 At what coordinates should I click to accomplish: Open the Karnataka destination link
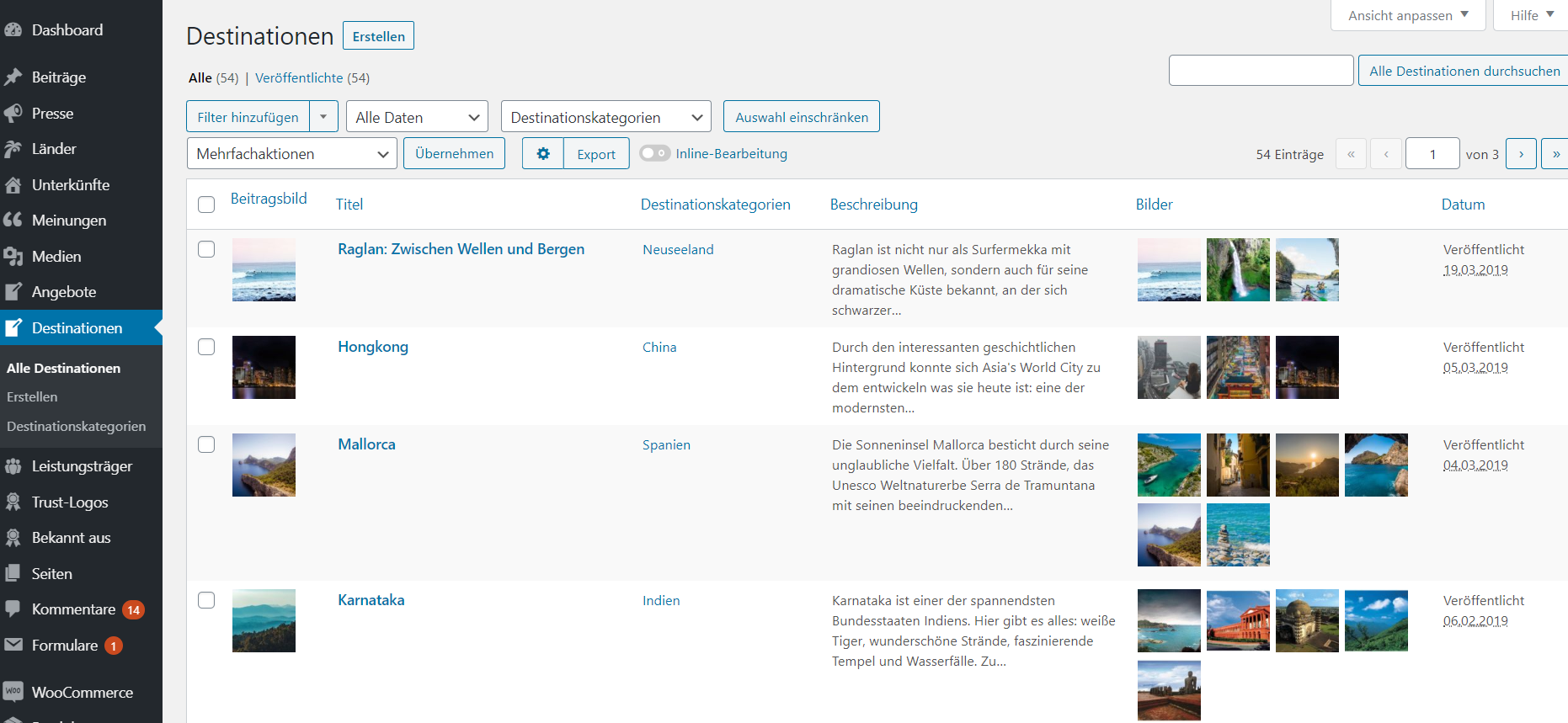(371, 600)
